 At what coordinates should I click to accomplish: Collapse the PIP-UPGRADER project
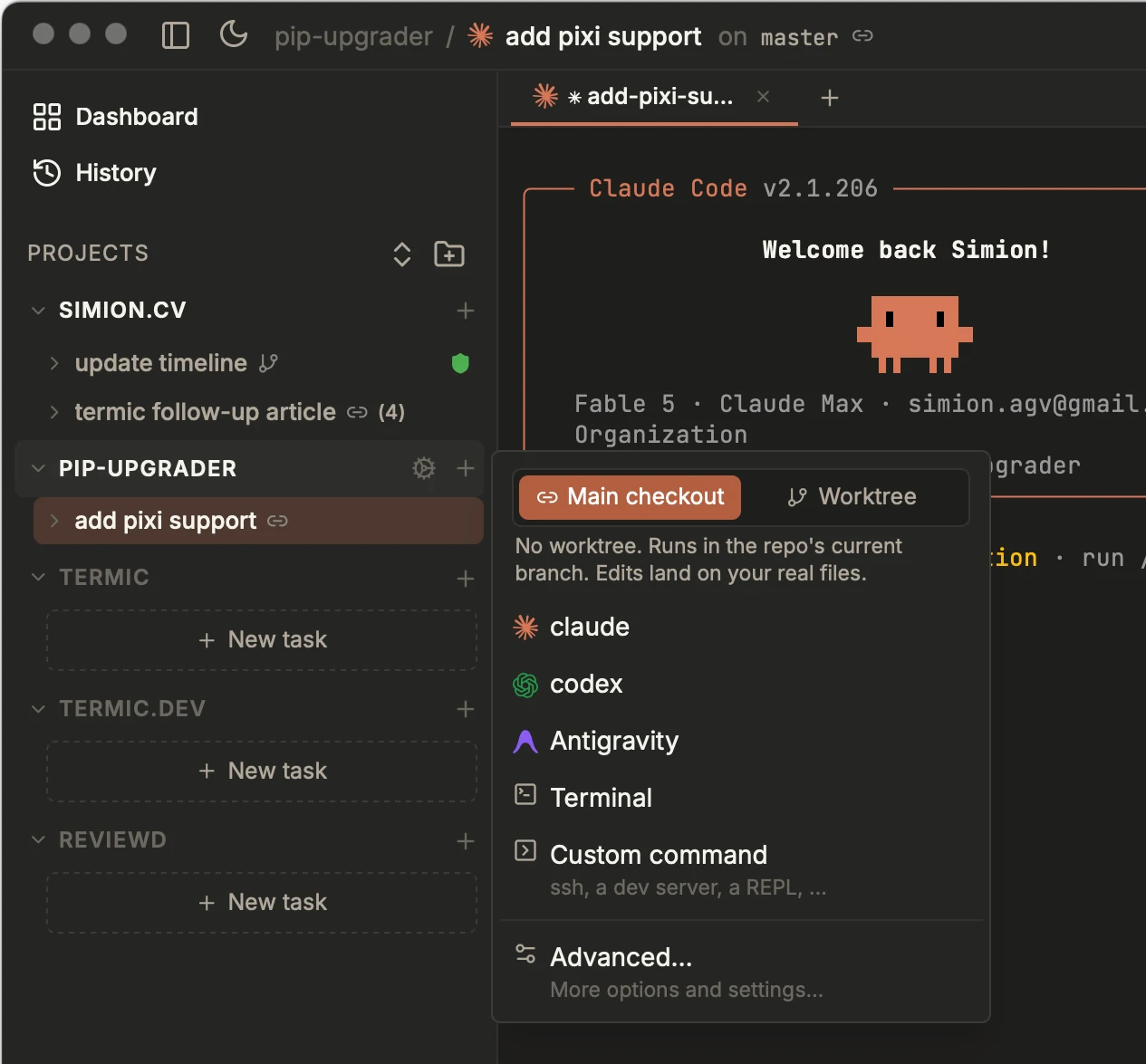click(x=38, y=468)
